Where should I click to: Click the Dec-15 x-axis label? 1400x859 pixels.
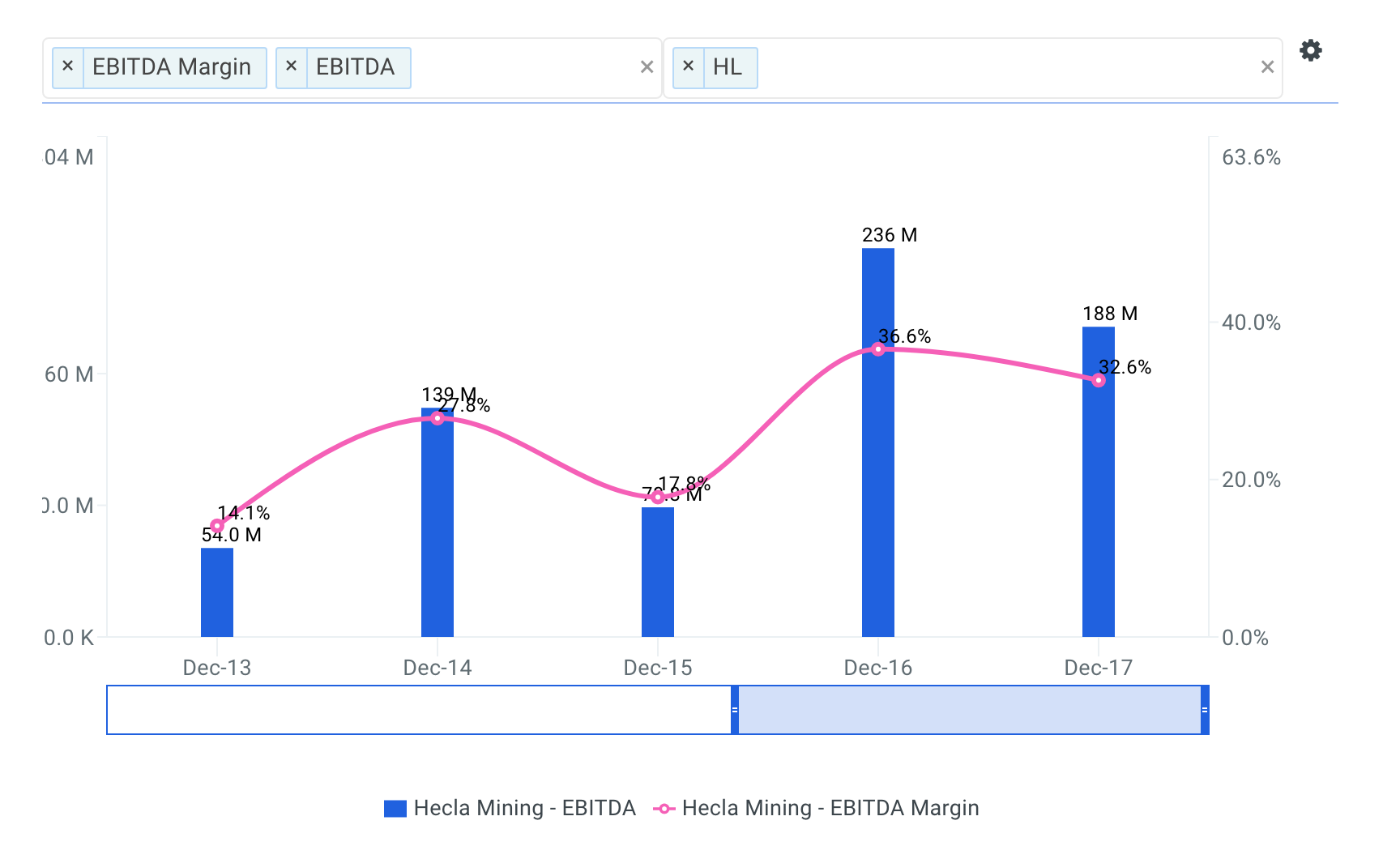coord(658,668)
